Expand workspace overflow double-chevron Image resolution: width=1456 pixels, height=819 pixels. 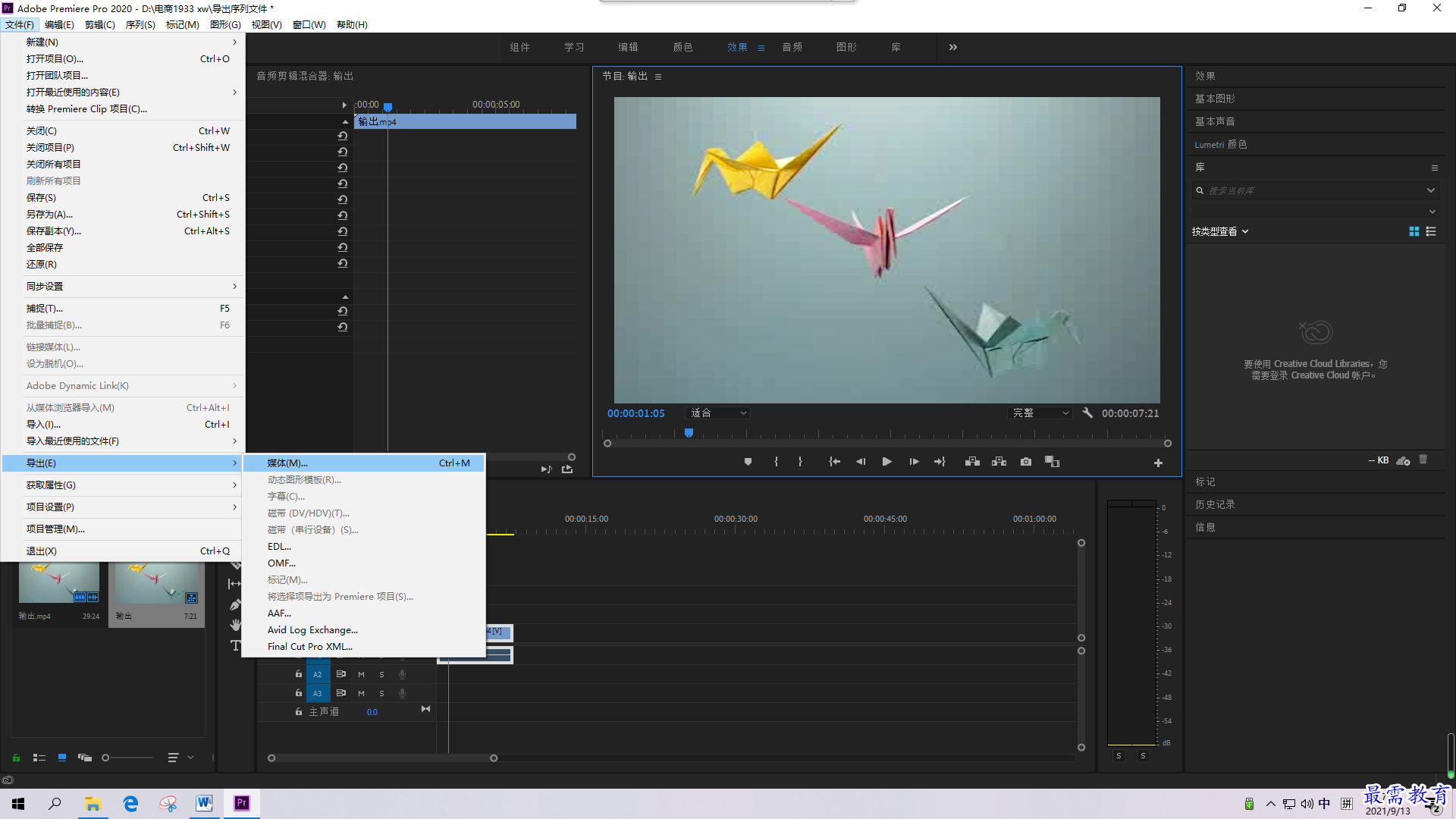pos(953,47)
